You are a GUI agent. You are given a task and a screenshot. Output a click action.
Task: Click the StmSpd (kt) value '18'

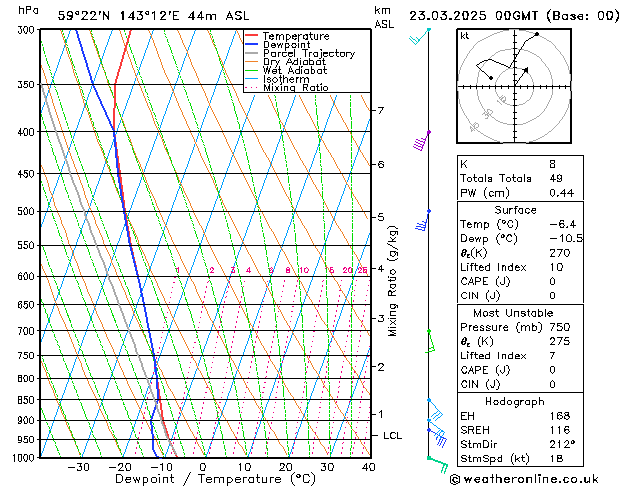(556, 458)
